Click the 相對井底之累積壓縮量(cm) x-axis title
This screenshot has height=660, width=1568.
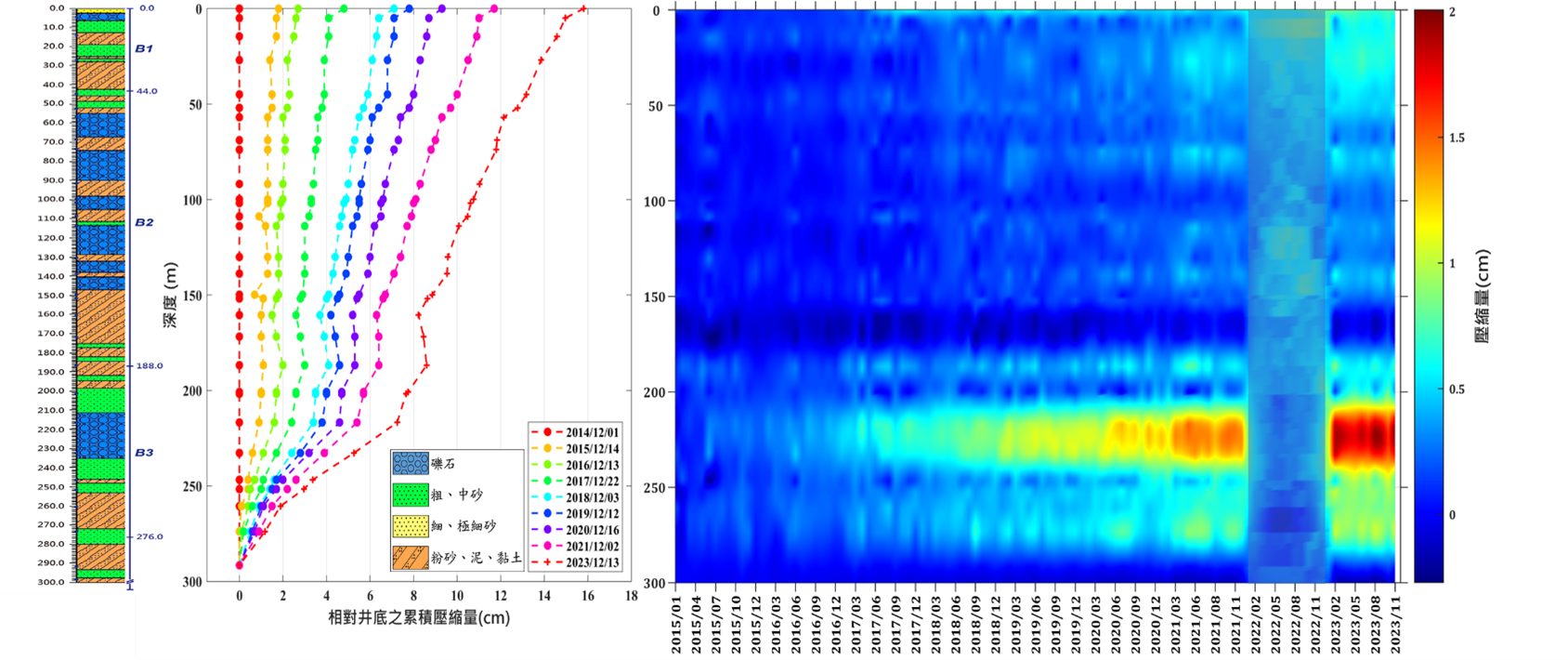coord(419,617)
